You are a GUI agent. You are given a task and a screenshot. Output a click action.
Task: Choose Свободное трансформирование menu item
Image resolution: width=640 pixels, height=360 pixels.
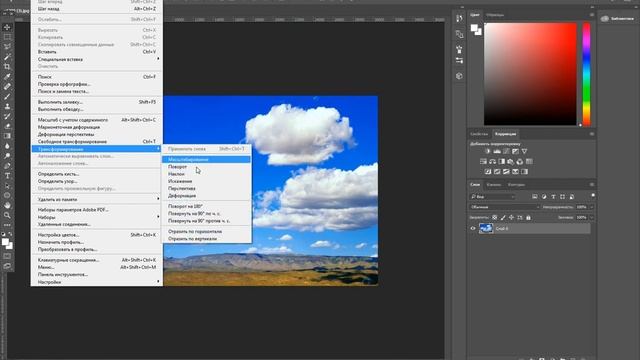[x=97, y=141]
